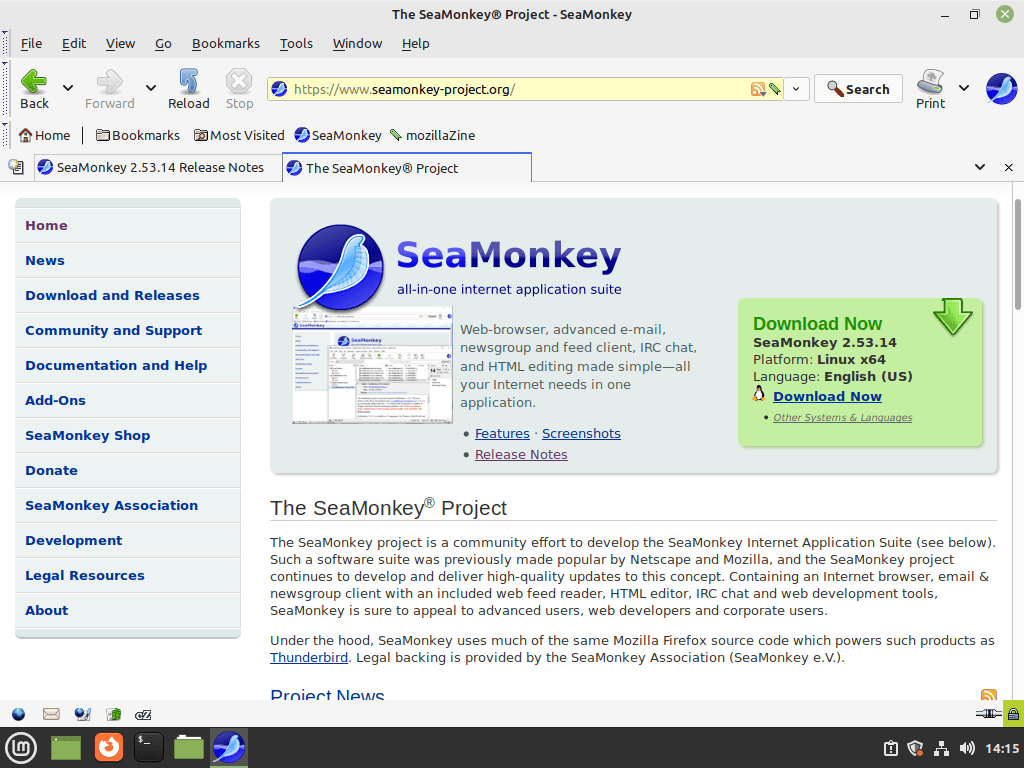Open the mozillaZine bookmark
The width and height of the screenshot is (1024, 768).
click(x=432, y=135)
